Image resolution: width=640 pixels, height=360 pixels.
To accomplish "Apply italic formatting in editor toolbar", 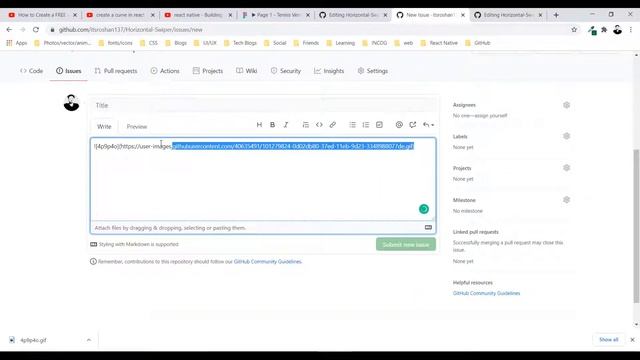I will 286,125.
